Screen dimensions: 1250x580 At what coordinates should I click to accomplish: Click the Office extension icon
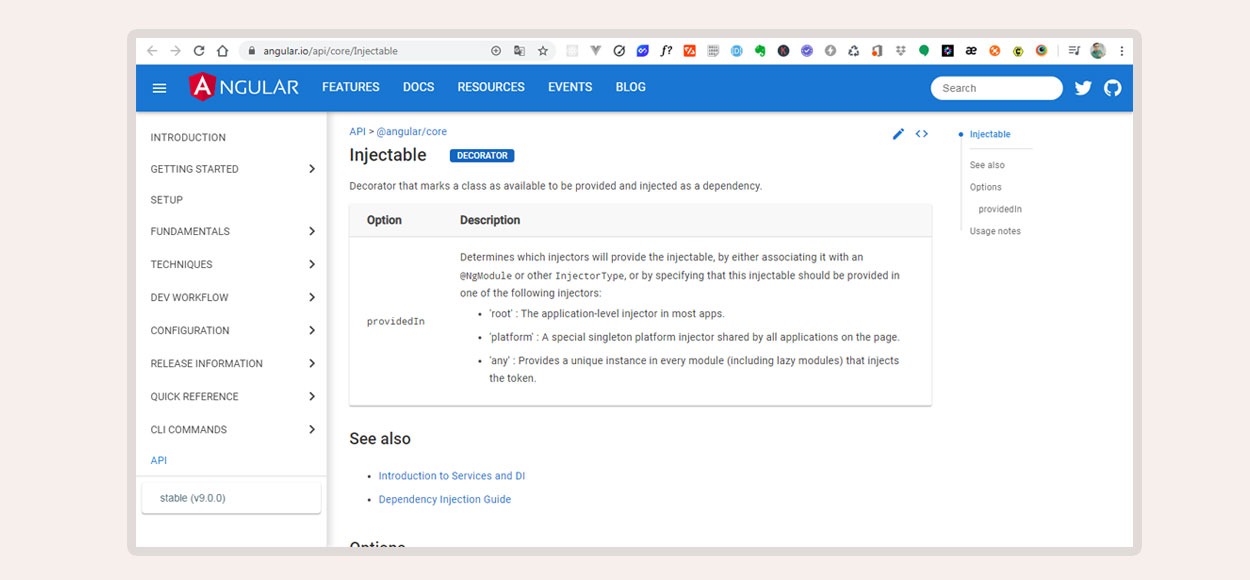pos(877,50)
